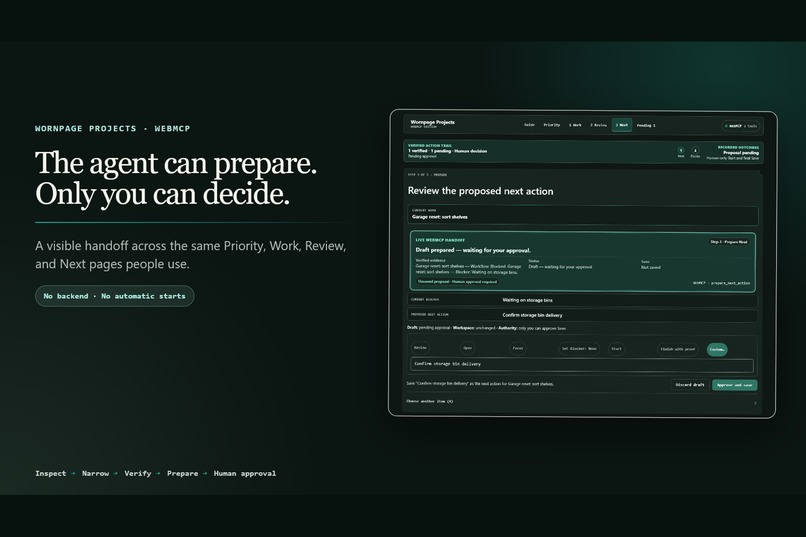
Task: Select the Focus action chip
Action: click(x=518, y=348)
